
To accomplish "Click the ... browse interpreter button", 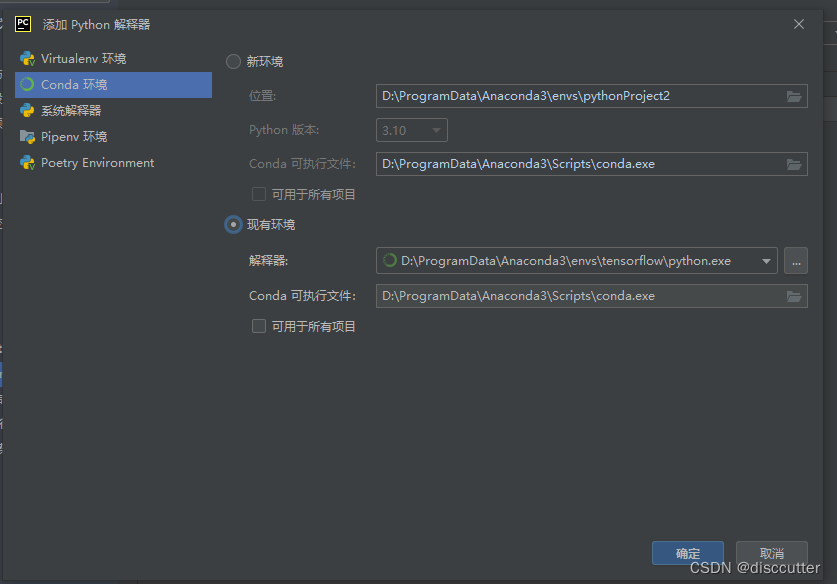I will pos(796,261).
